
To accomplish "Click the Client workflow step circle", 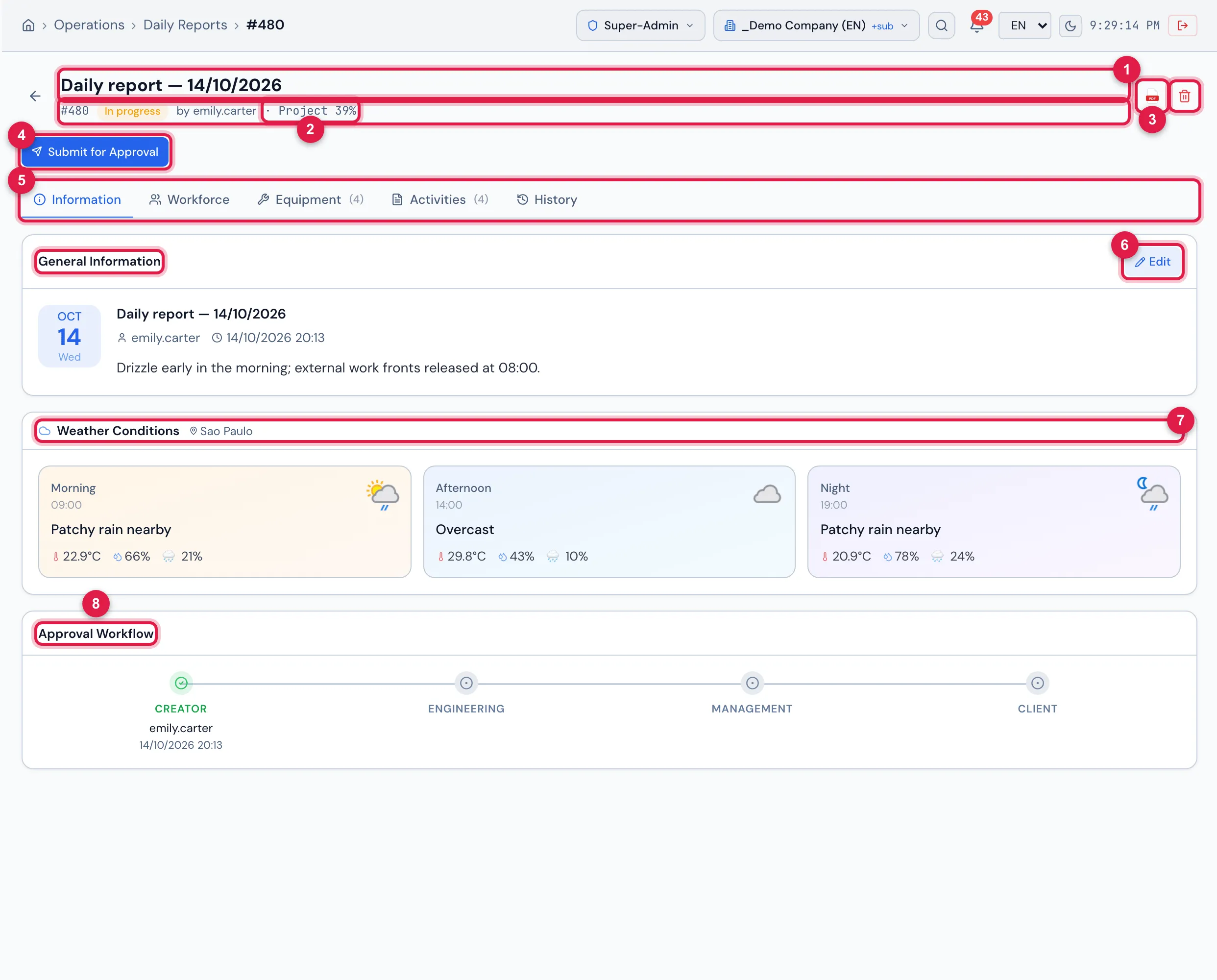I will coord(1037,683).
